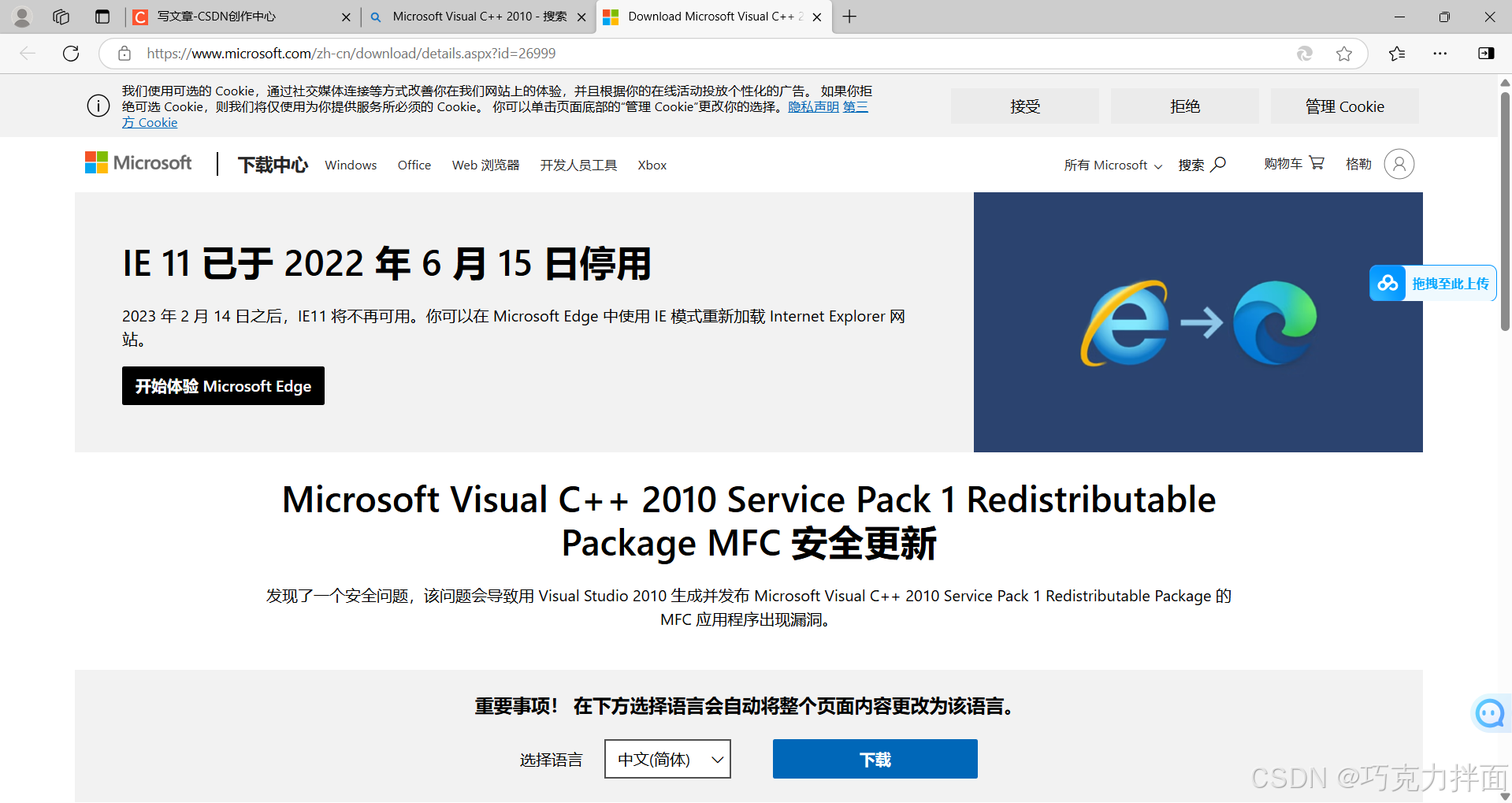
Task: Click the blue 下载 button
Action: [x=875, y=759]
